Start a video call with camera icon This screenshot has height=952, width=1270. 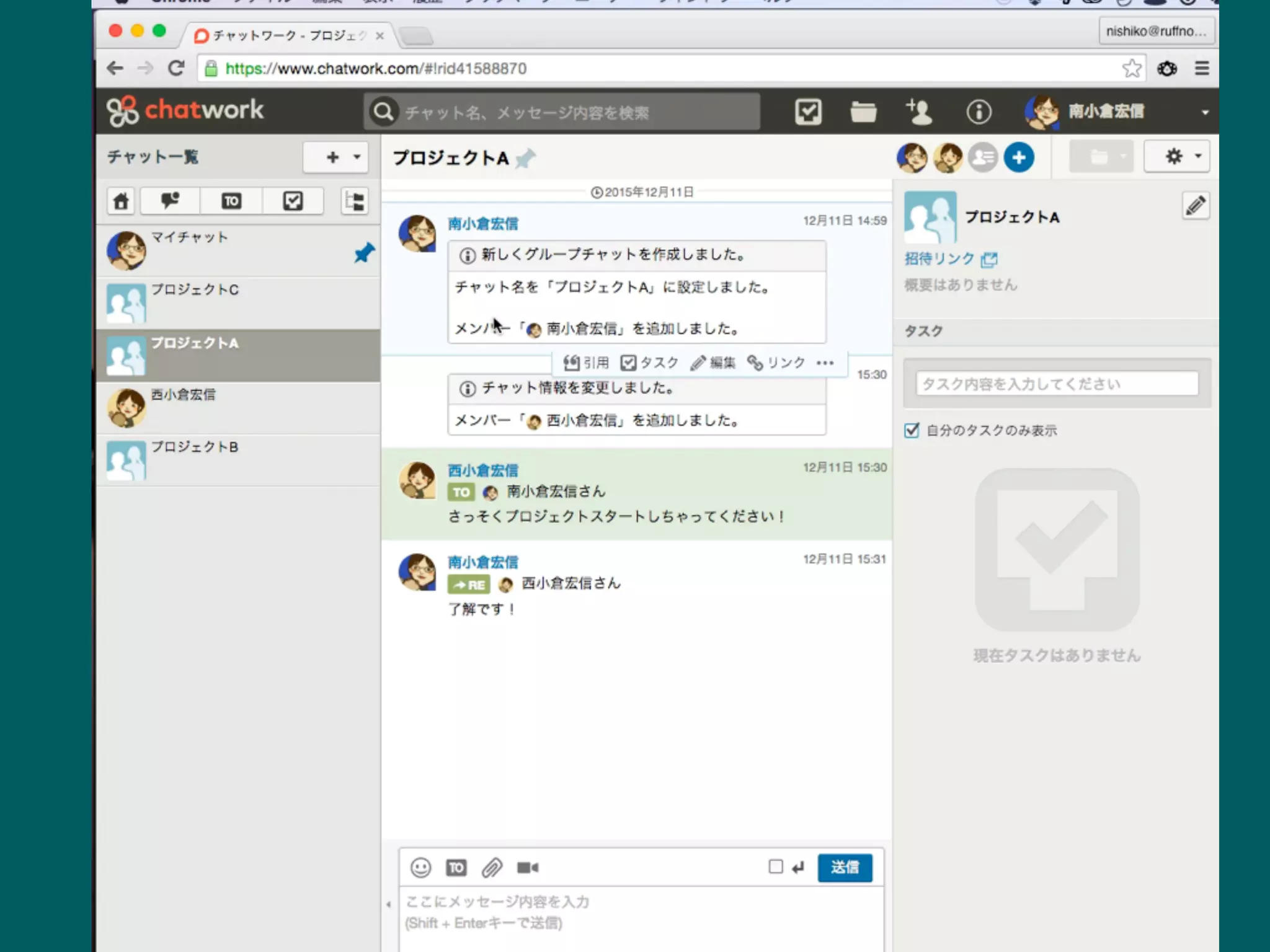[x=528, y=867]
